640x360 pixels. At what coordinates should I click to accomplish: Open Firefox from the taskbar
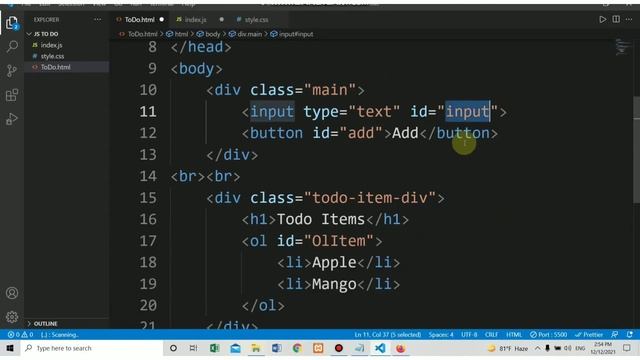400,348
